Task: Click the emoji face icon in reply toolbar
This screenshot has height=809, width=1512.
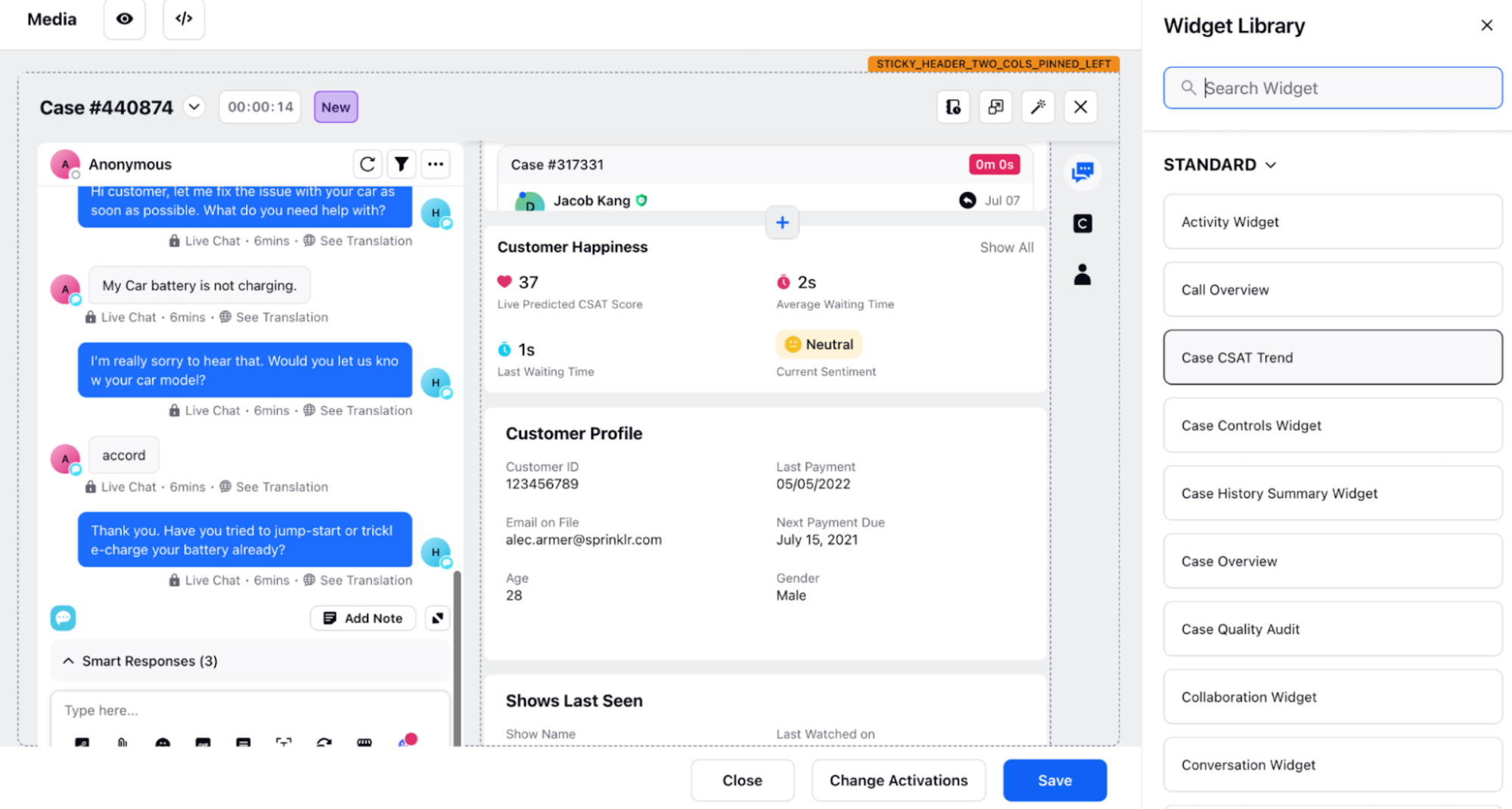Action: [163, 743]
